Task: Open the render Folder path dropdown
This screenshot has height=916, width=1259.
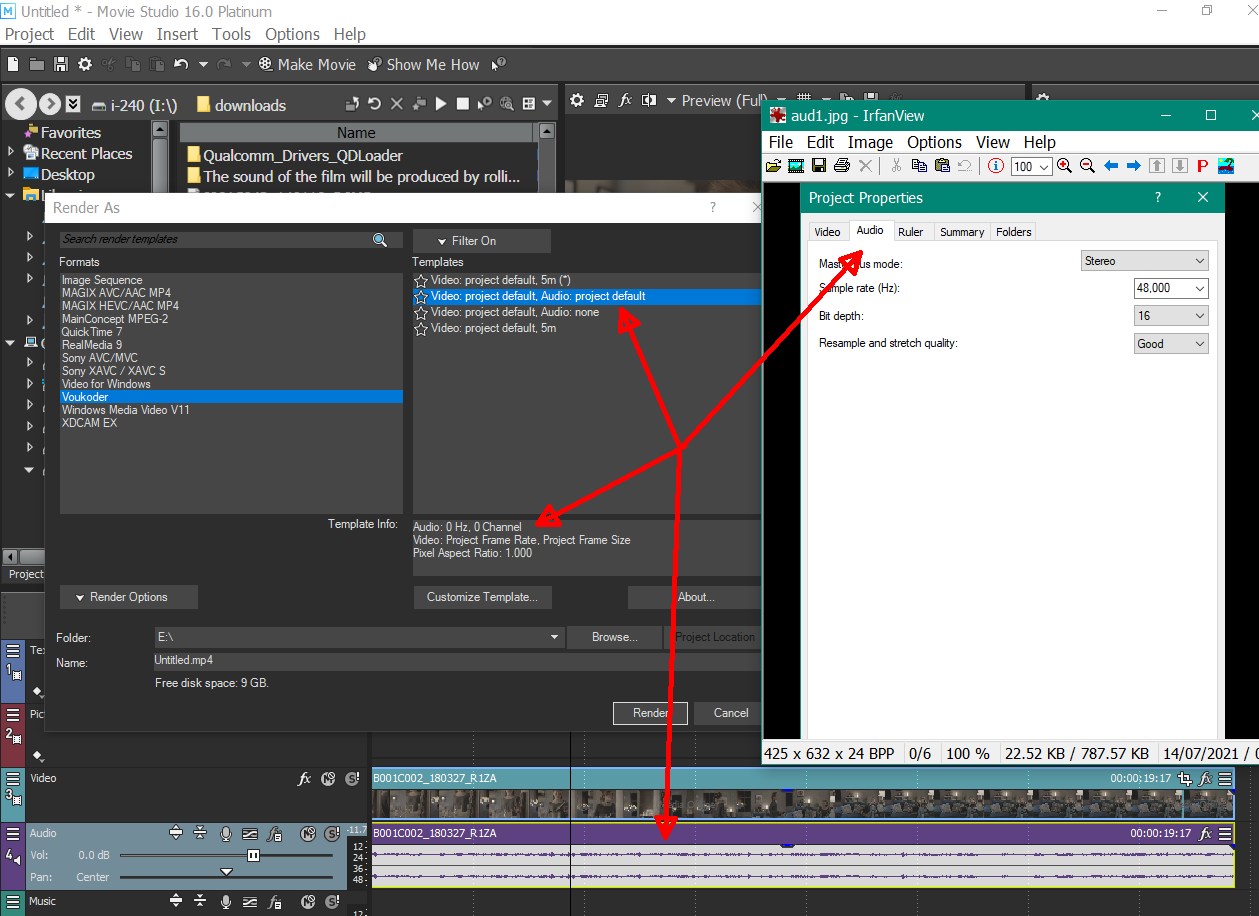Action: click(554, 637)
